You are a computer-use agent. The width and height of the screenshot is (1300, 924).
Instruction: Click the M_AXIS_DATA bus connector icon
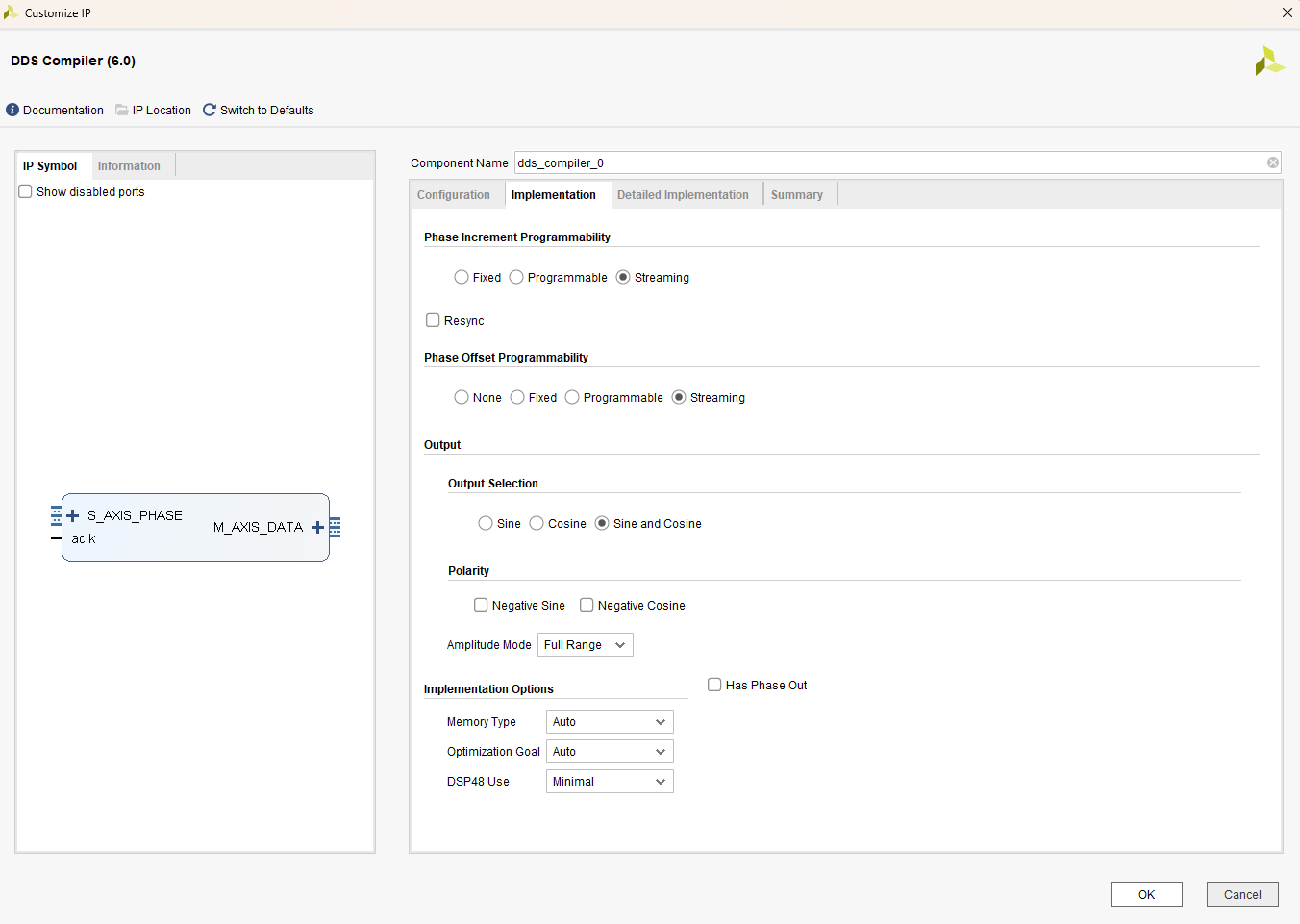[335, 527]
